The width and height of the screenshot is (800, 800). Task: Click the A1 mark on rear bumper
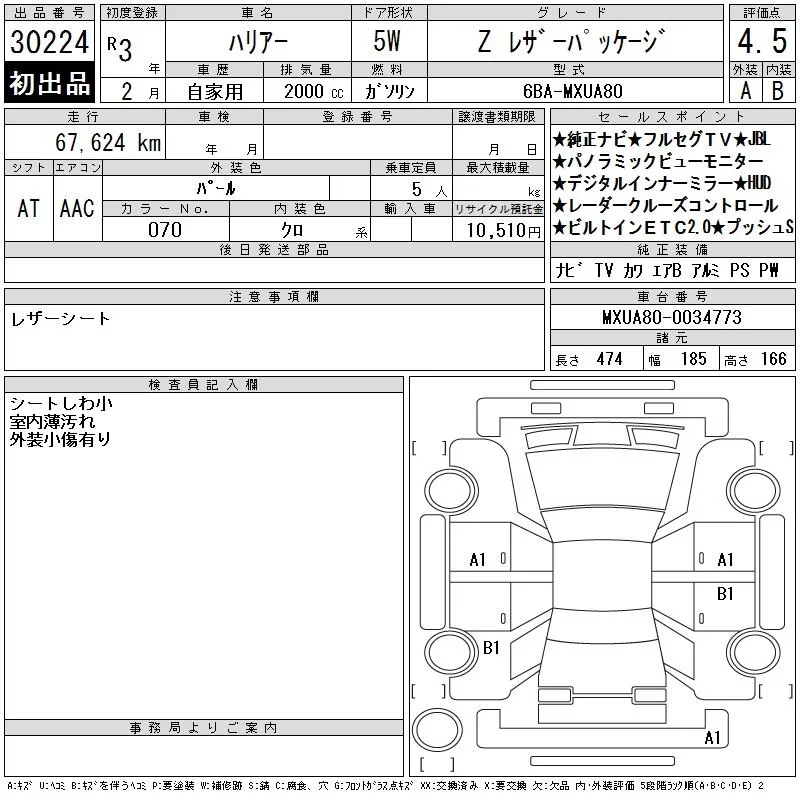712,737
